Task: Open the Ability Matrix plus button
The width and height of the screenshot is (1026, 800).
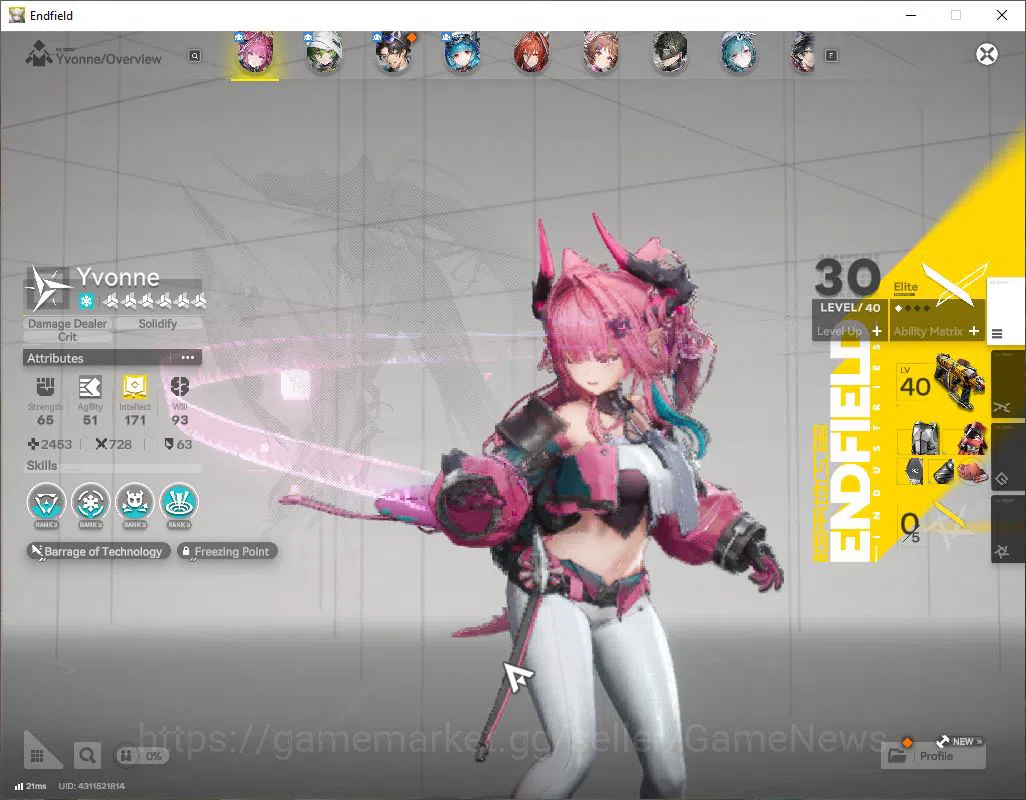Action: tap(974, 331)
